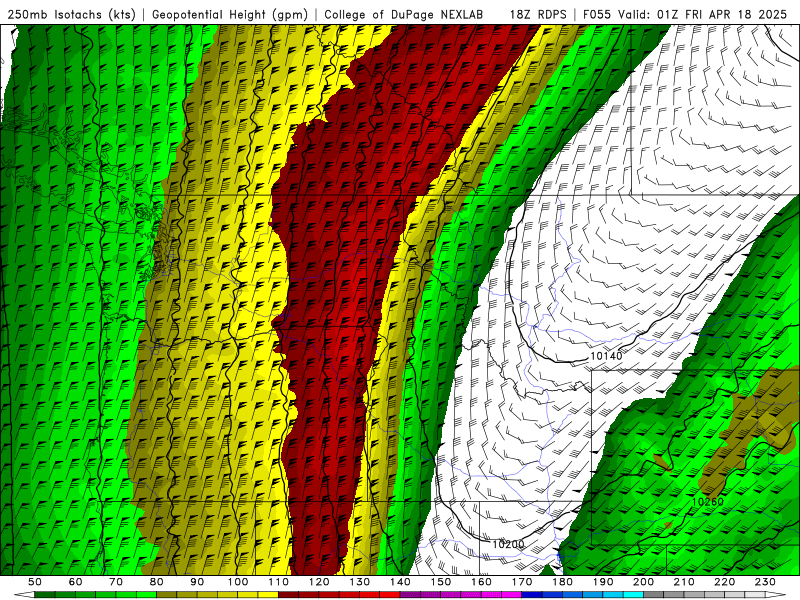Click the '18Z RDPS' model run label
Image resolution: width=800 pixels, height=600 pixels.
(x=538, y=15)
